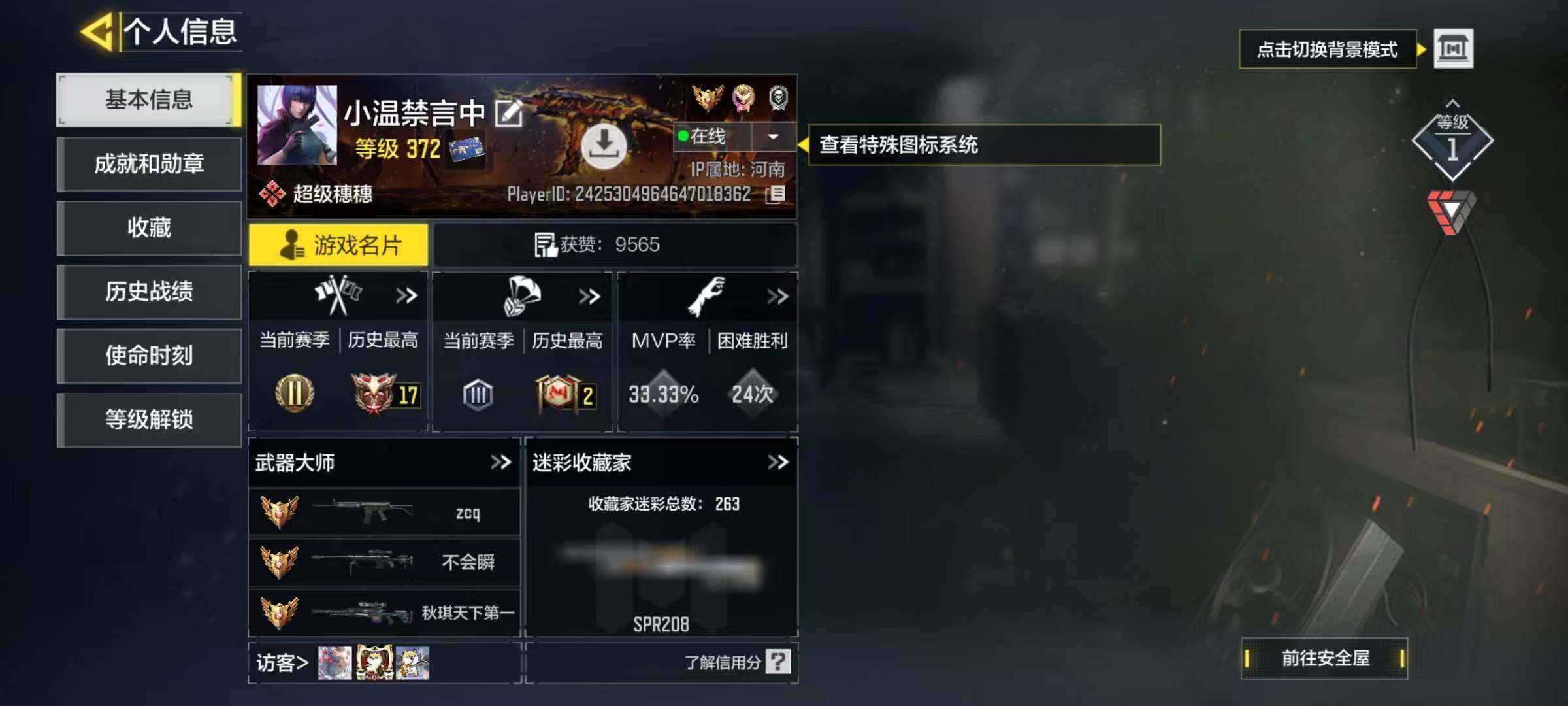The image size is (1568, 706).
Task: Click the download arrow icon on banner
Action: coord(604,146)
